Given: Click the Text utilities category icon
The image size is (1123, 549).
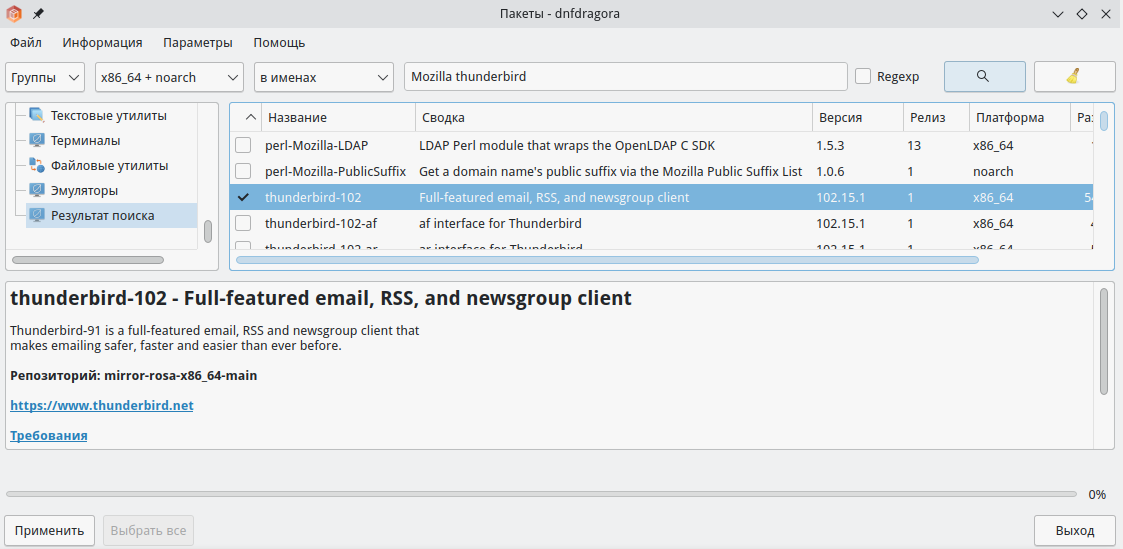Looking at the screenshot, I should [37, 116].
